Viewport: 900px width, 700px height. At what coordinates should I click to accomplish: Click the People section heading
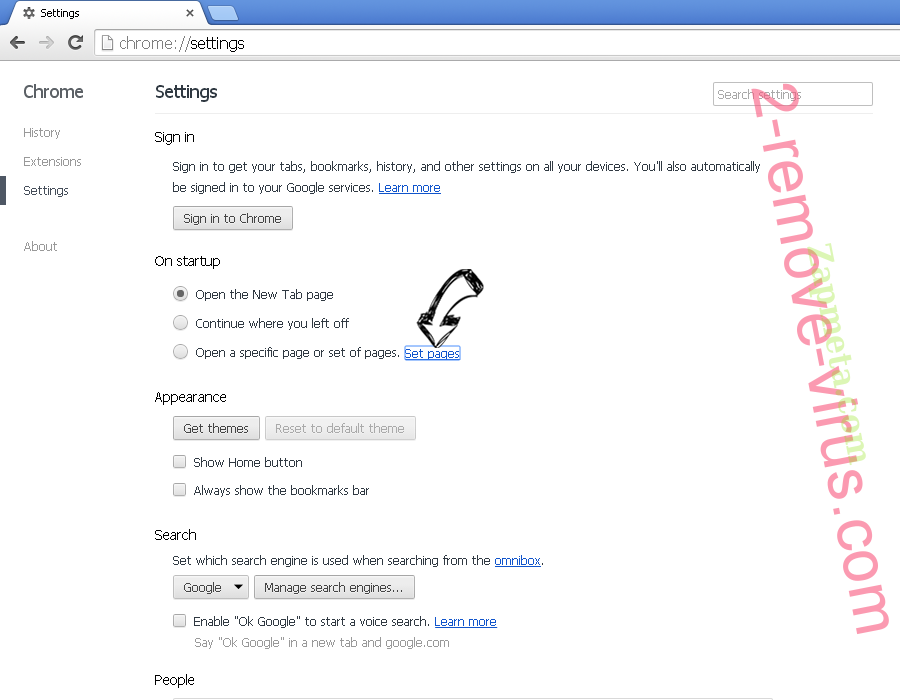tap(174, 680)
